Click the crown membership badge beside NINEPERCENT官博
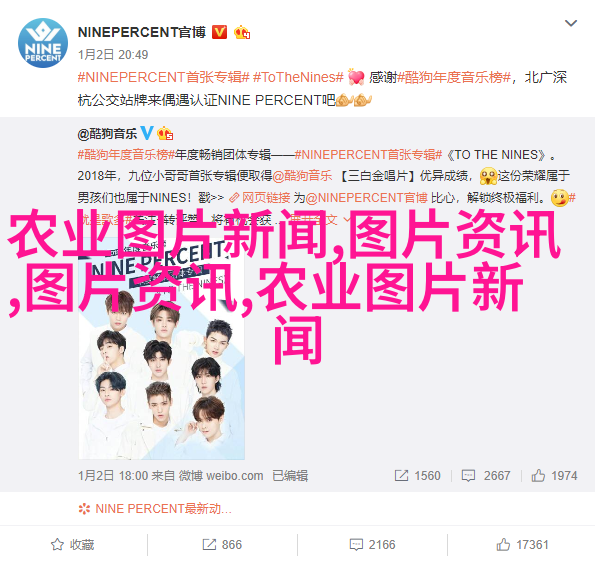The height and width of the screenshot is (562, 595). click(242, 33)
